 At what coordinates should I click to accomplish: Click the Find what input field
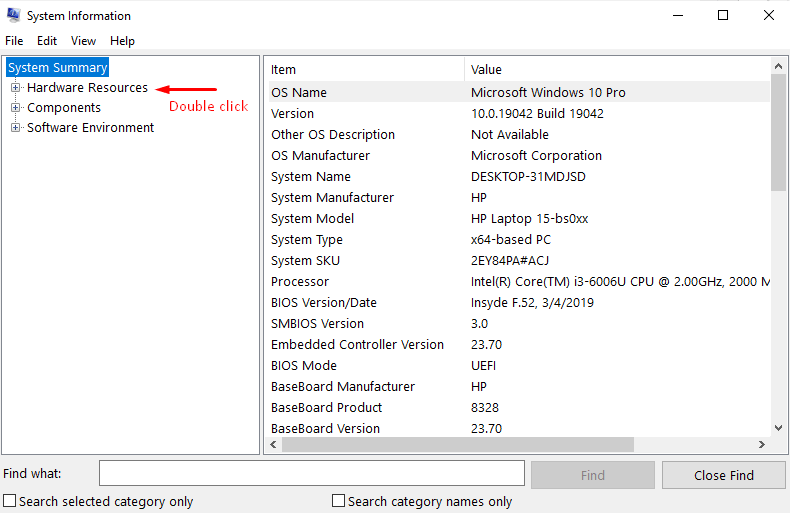312,473
